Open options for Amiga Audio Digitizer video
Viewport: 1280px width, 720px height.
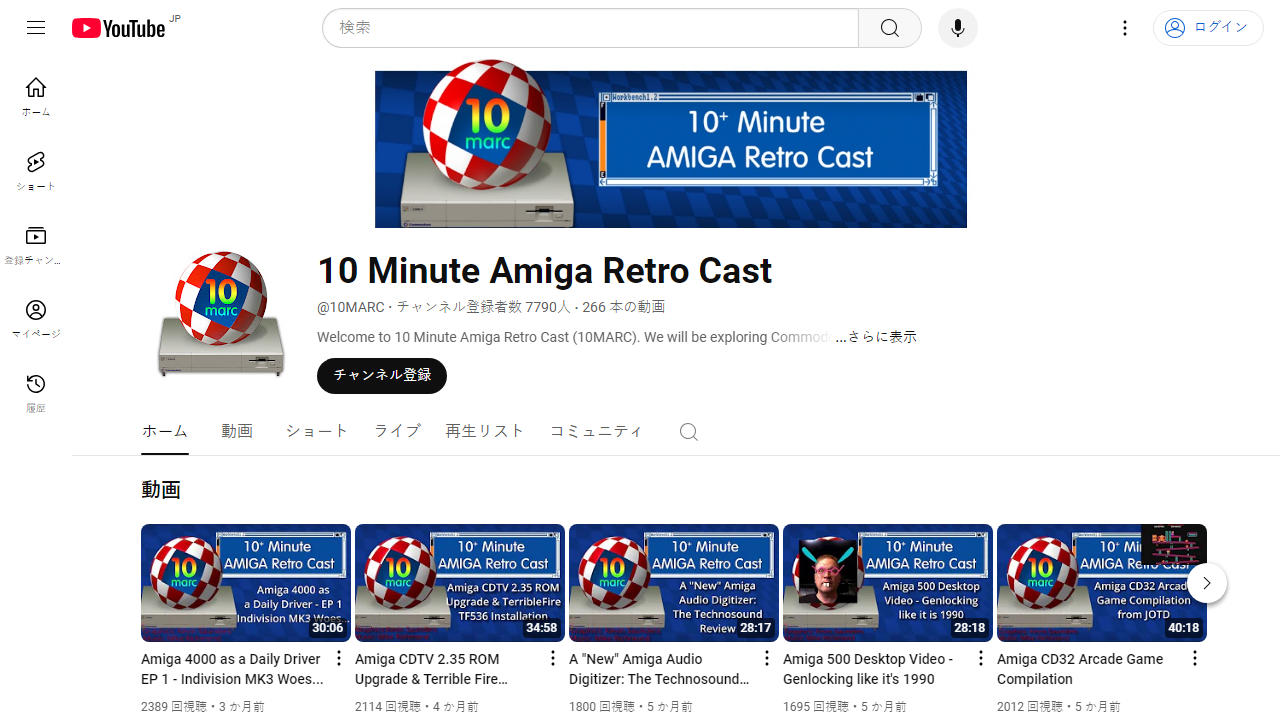767,658
